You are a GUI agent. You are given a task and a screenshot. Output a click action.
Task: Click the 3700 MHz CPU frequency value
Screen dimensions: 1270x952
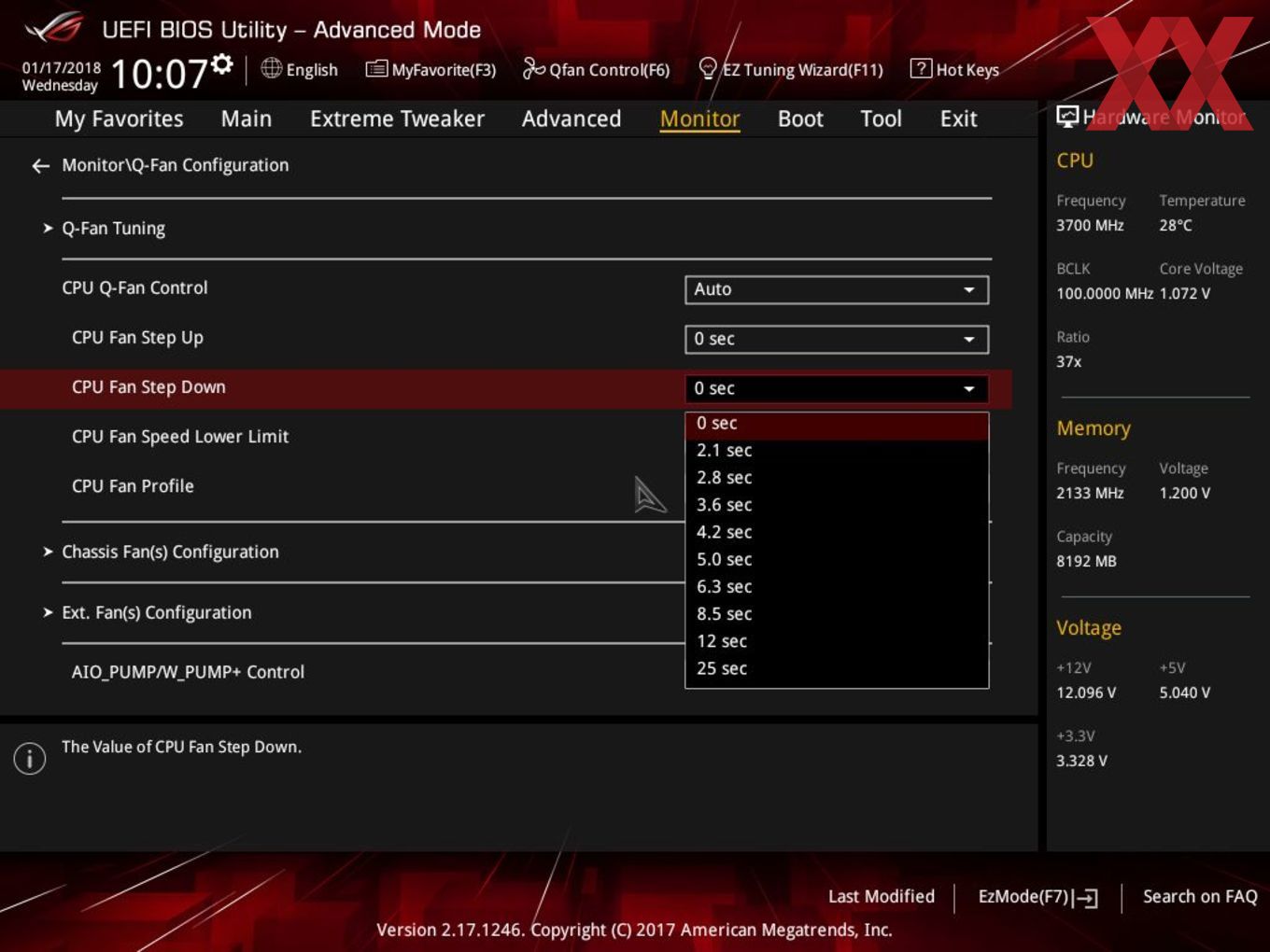[x=1090, y=225]
